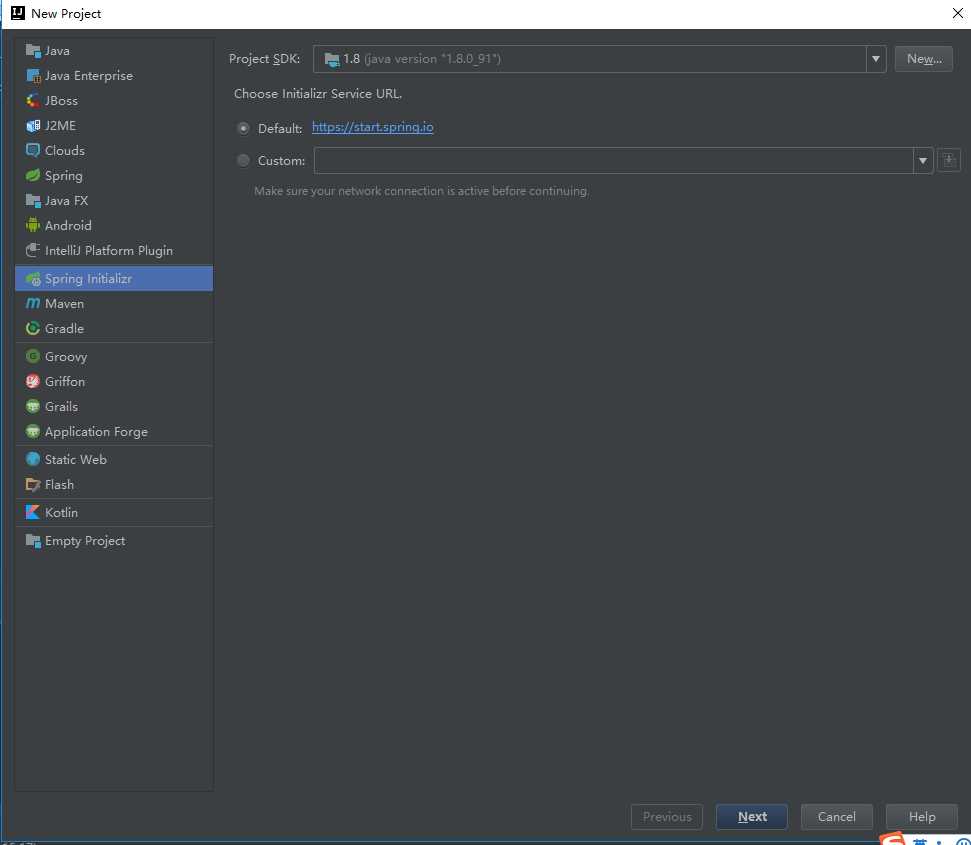Click the Flash label
This screenshot has height=845, width=971.
pyautogui.click(x=59, y=485)
